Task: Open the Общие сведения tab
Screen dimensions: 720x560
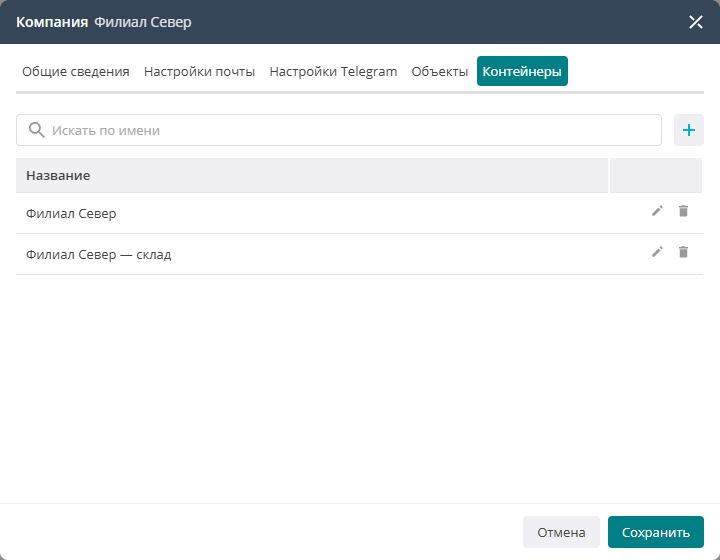Action: 76,72
